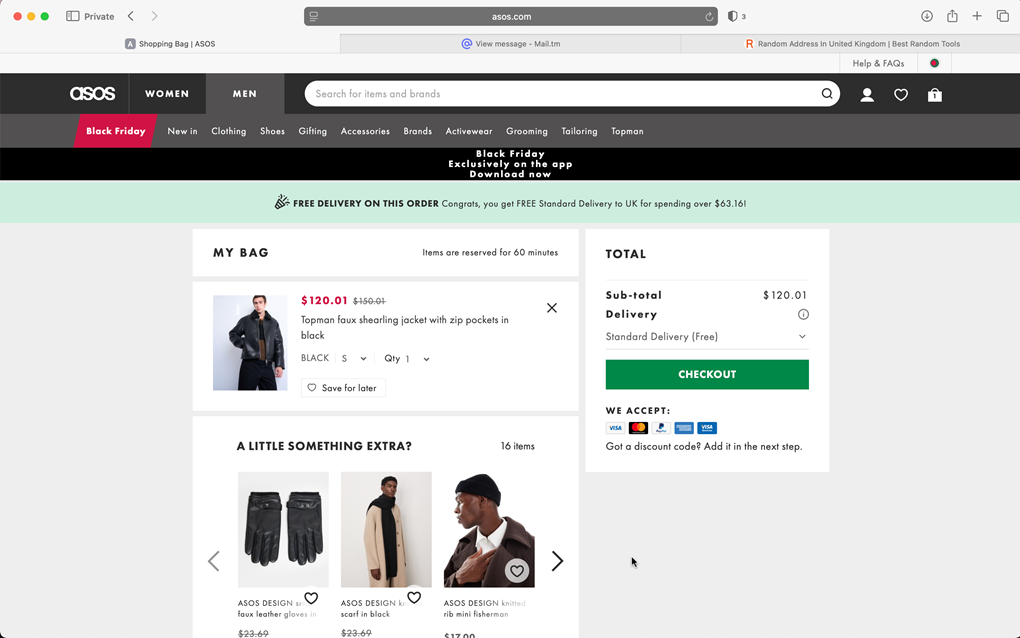Image resolution: width=1020 pixels, height=638 pixels.
Task: Open your ASOS account profile icon
Action: (867, 94)
